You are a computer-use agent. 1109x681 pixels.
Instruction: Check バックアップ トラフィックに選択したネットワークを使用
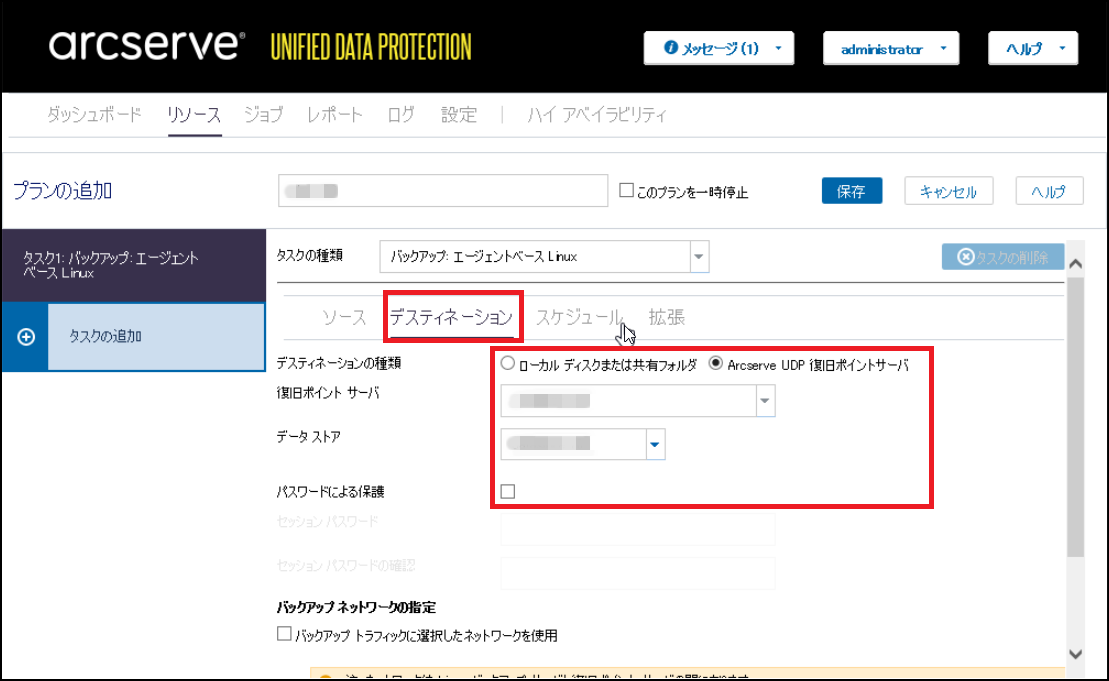point(284,634)
